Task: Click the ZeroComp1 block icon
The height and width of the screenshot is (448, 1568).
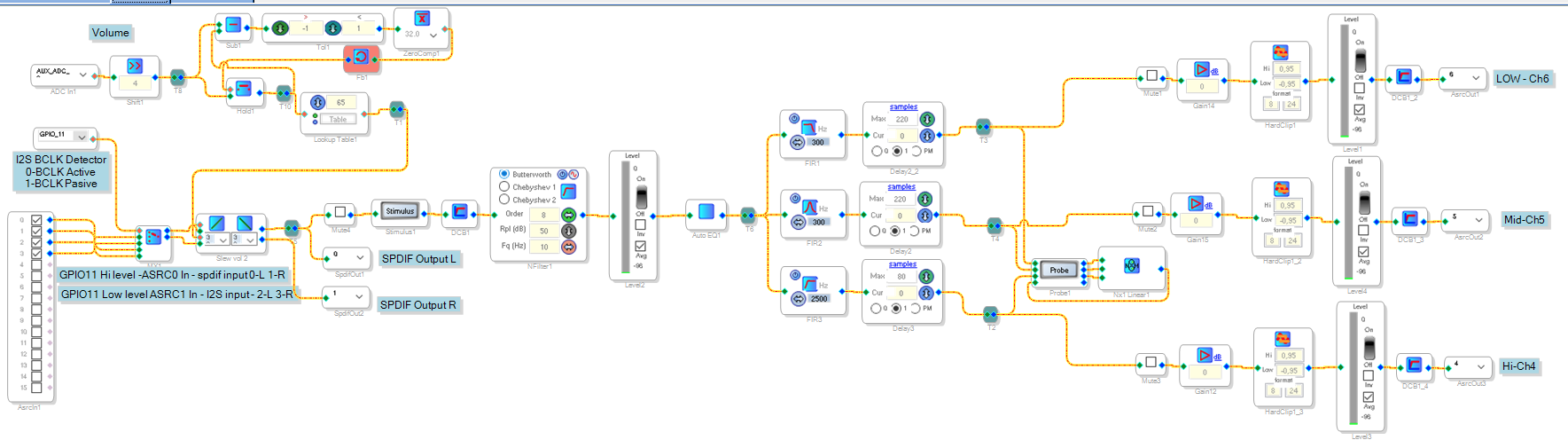Action: 422,19
